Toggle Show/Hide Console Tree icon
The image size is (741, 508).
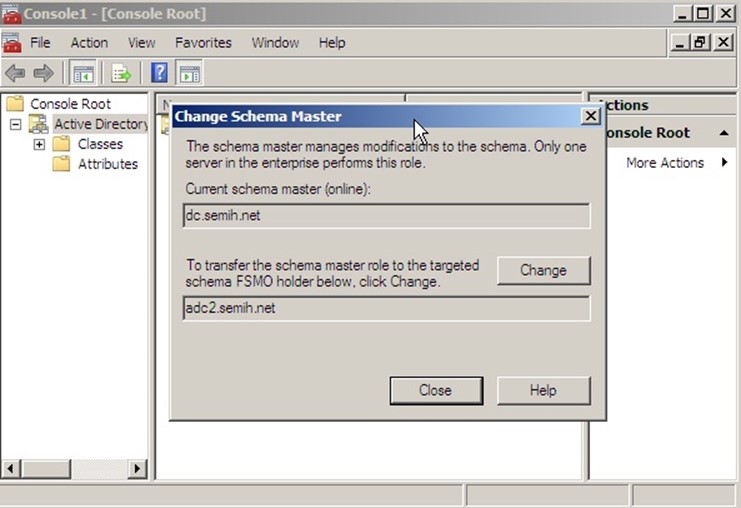(83, 73)
